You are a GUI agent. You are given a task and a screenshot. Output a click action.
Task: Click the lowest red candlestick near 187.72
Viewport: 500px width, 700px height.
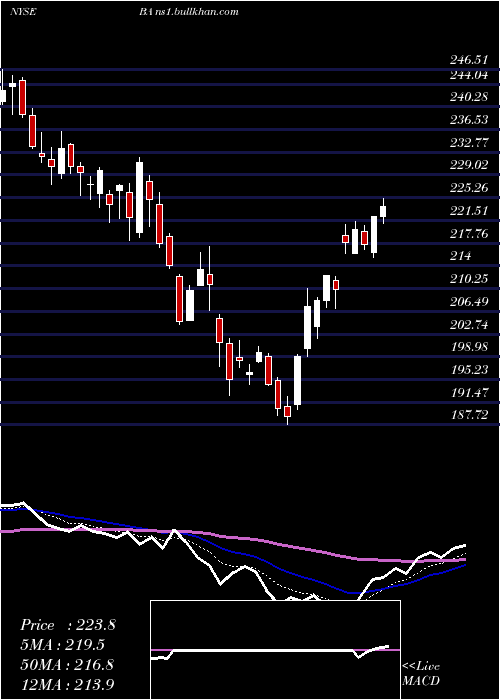click(x=288, y=411)
